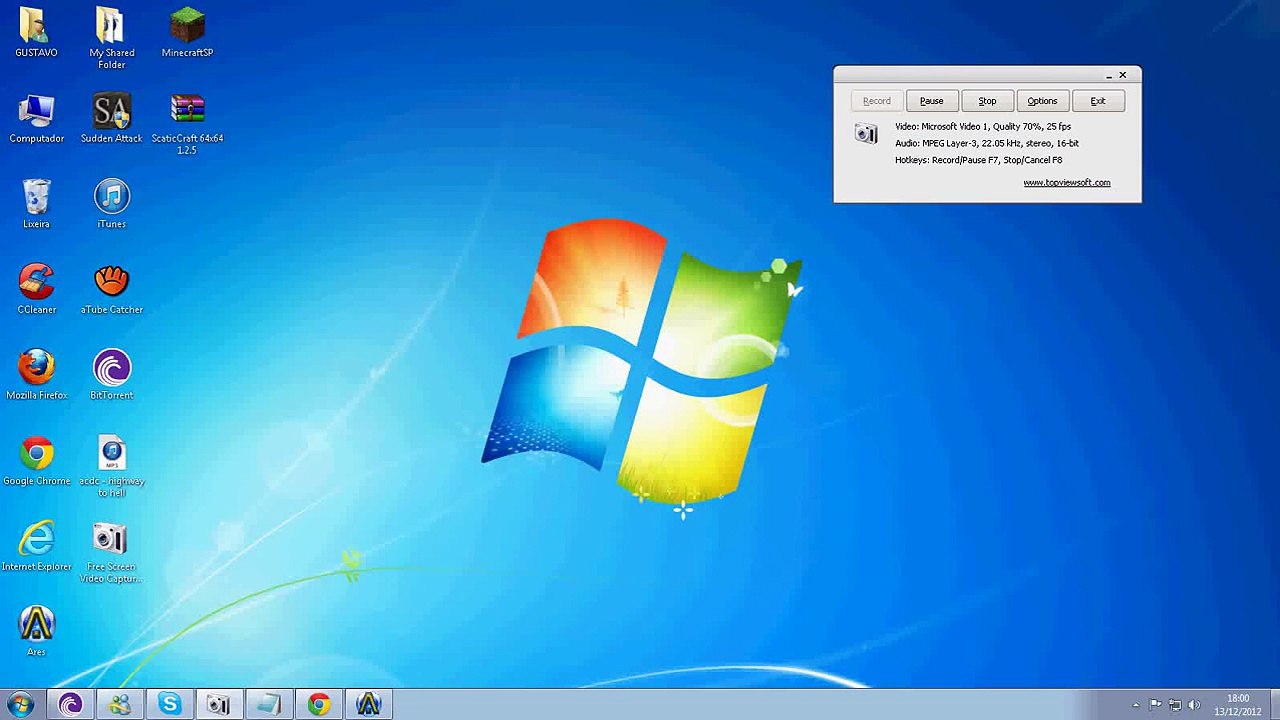Image resolution: width=1280 pixels, height=720 pixels.
Task: Open the Action Center flag icon
Action: point(1155,705)
